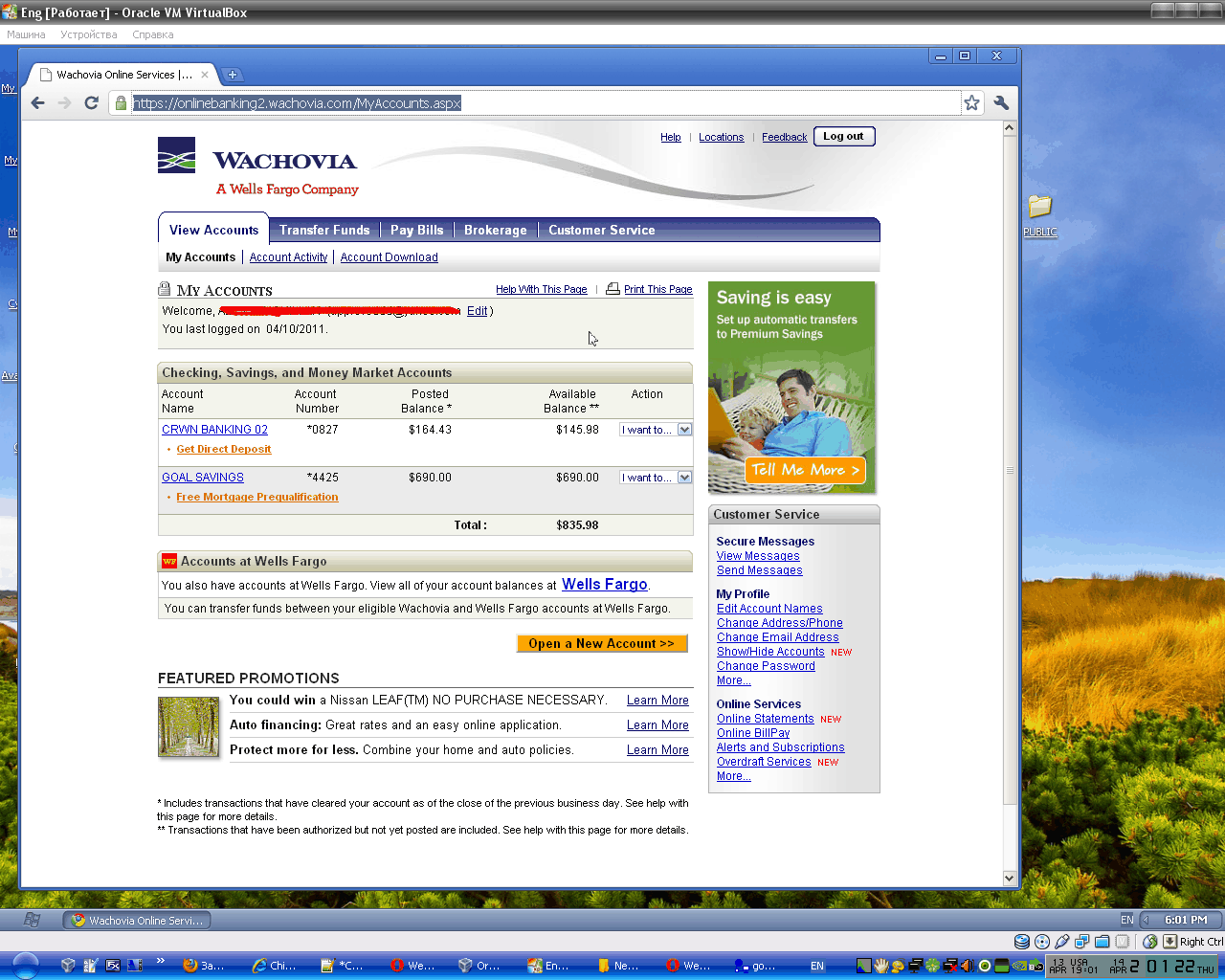The image size is (1225, 980).
Task: Click the printer icon beside Print This Page
Action: pos(612,289)
